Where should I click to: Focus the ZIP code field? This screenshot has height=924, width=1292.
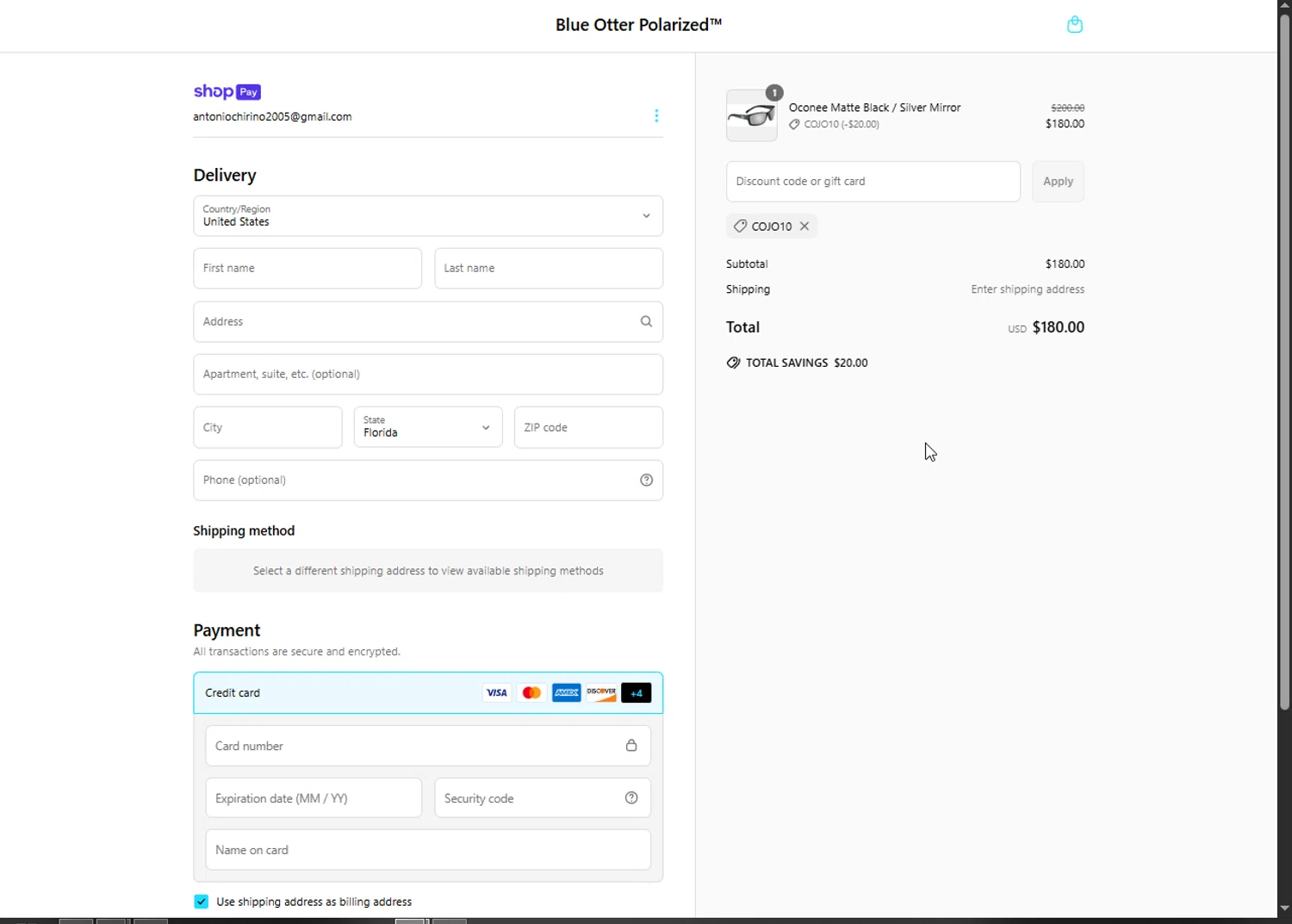[x=588, y=427]
